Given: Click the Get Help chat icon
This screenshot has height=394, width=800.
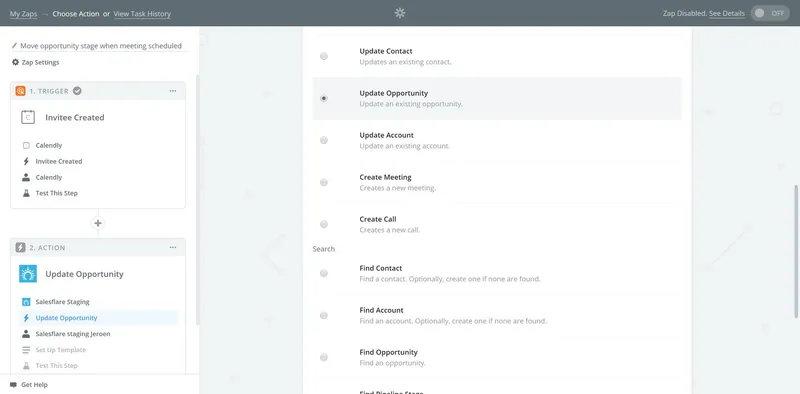Looking at the screenshot, I should 13,385.
